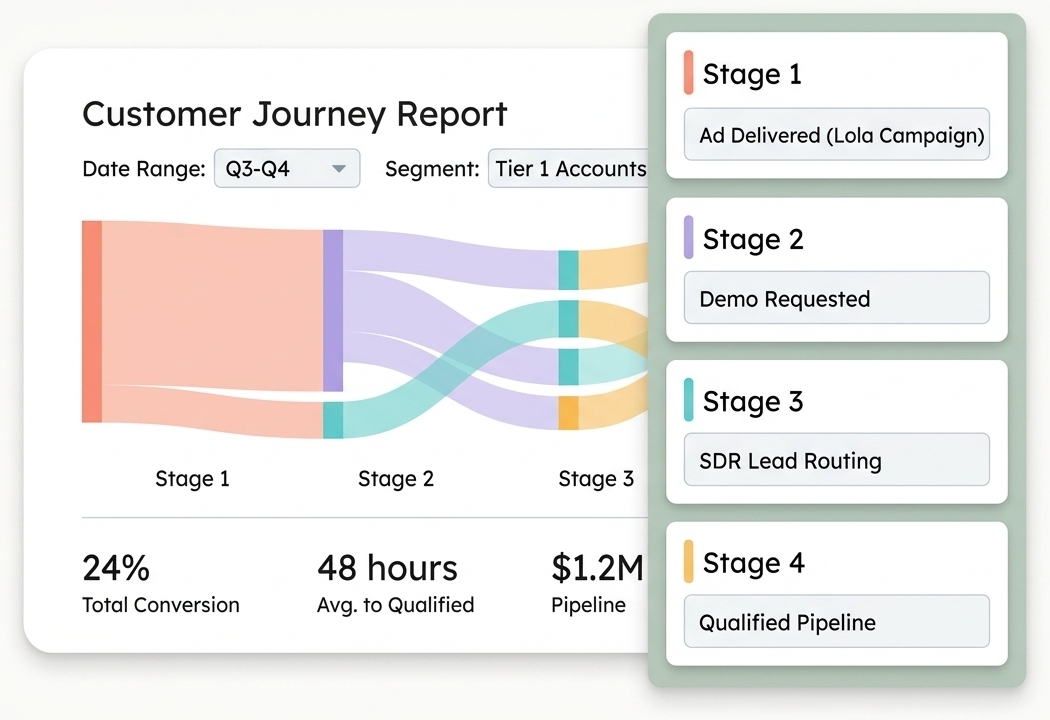Click the Stage 3 axis label under chart
Viewport: 1050px width, 720px height.
point(596,478)
